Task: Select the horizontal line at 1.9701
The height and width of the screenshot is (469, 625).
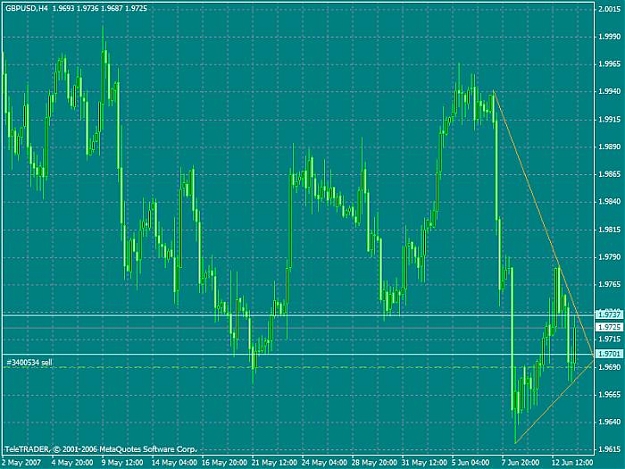Action: tap(298, 354)
